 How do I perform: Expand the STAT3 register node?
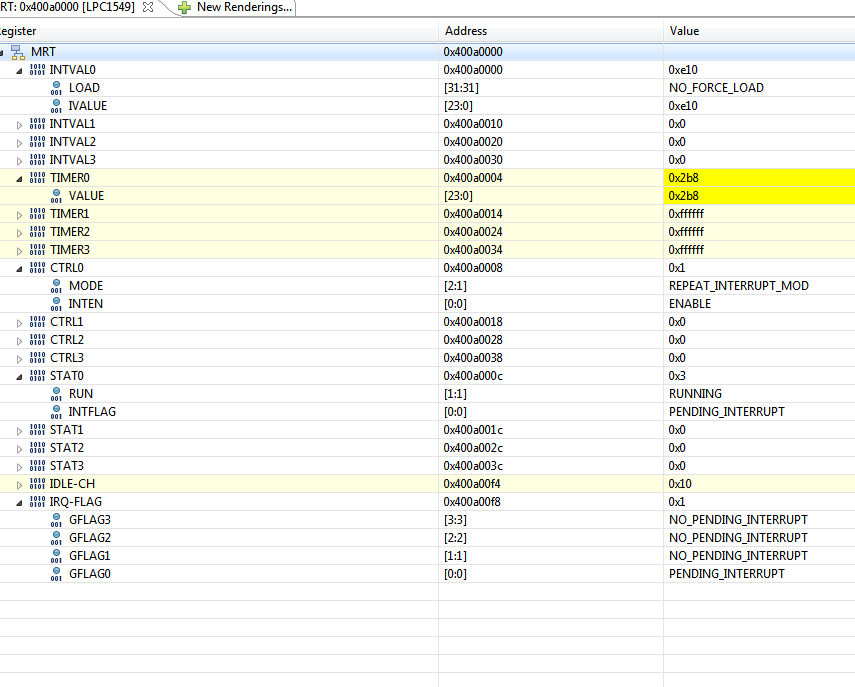[x=20, y=467]
